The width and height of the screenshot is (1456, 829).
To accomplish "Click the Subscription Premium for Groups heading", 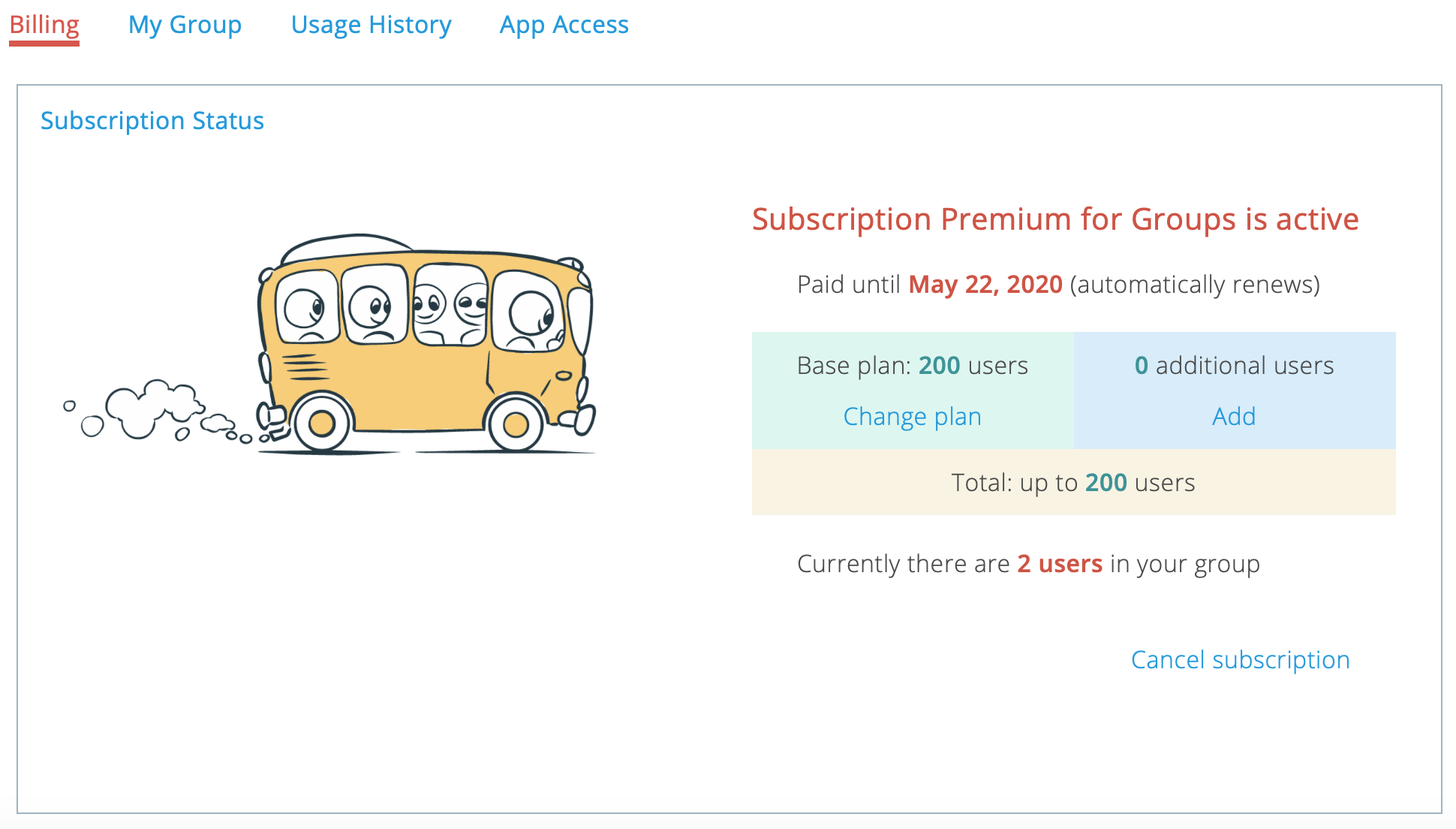I will coord(1055,219).
